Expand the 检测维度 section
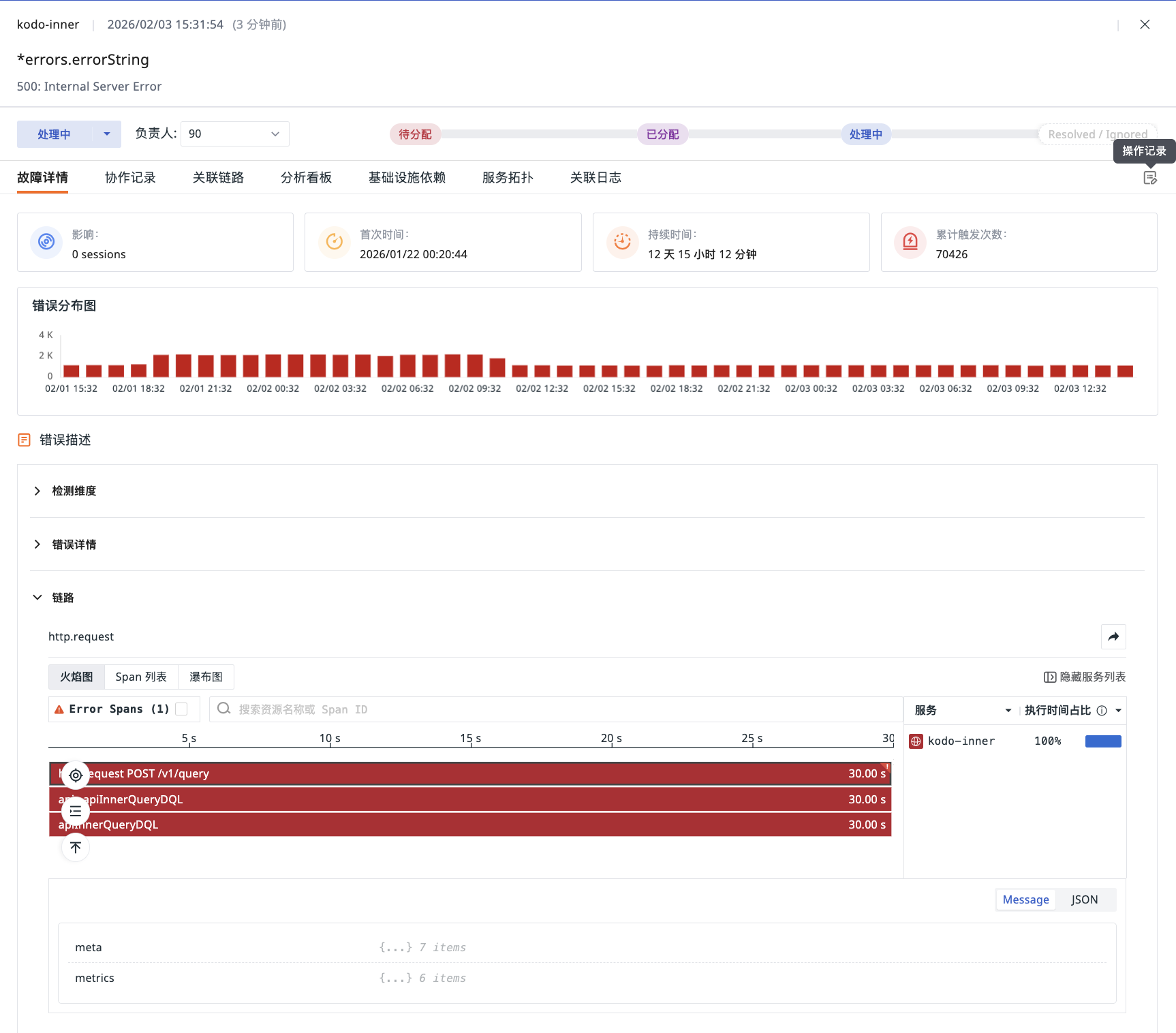Screen dimensions: 1176x1033 point(74,491)
